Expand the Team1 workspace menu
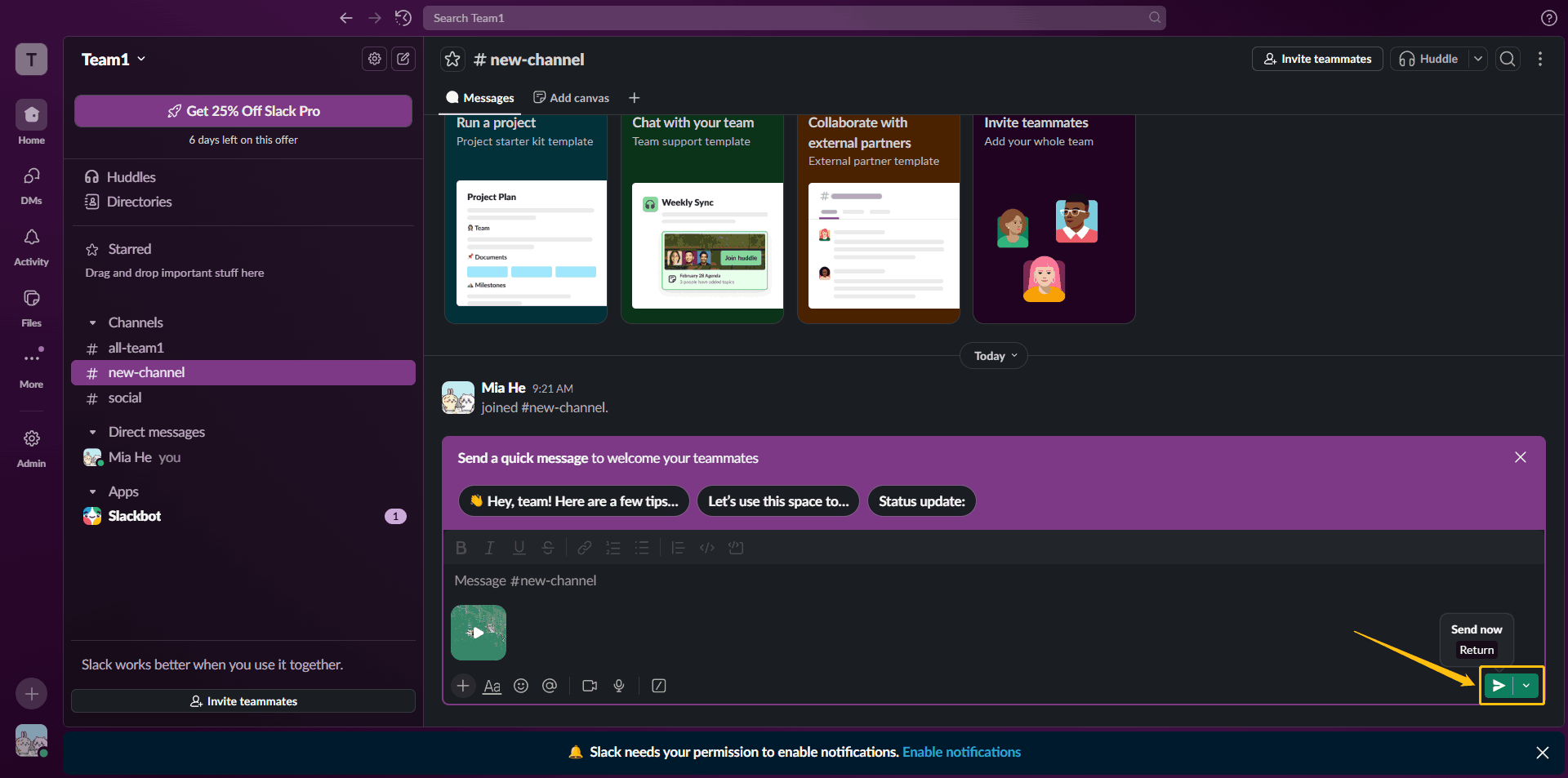This screenshot has height=778, width=1568. pyautogui.click(x=114, y=59)
